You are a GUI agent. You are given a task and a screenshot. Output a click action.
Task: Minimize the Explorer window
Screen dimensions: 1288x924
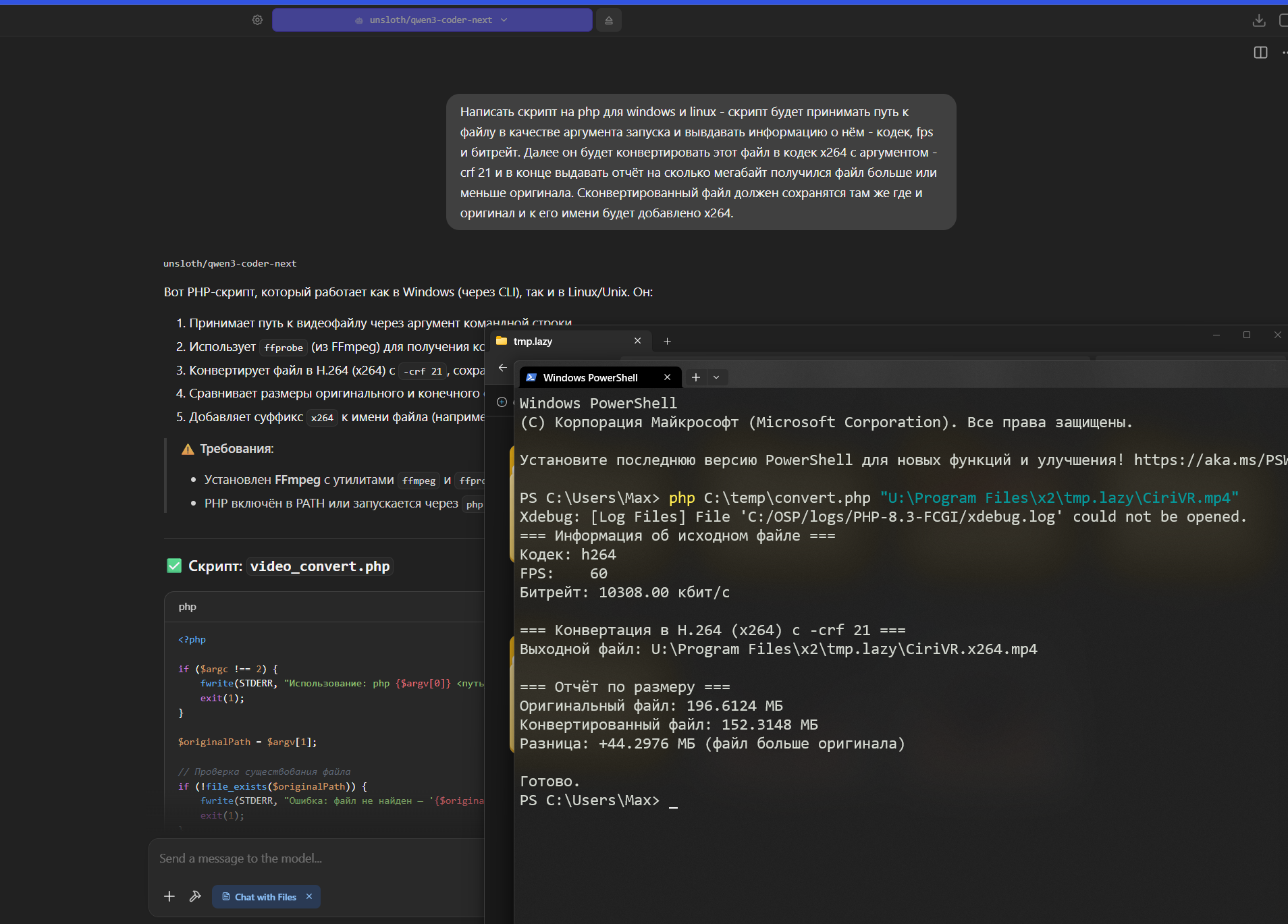click(x=1216, y=335)
